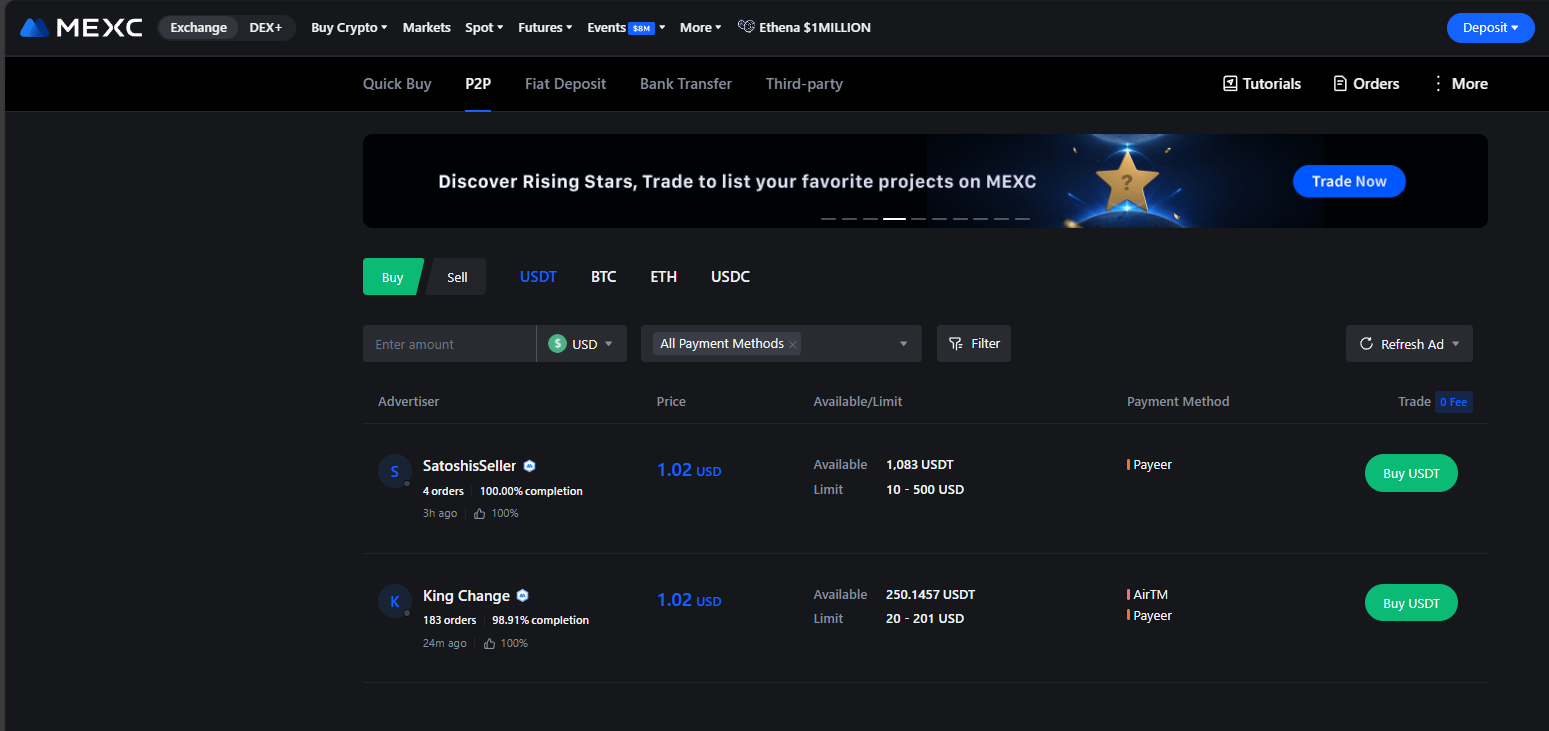Jump to the first banner carousel slide
The height and width of the screenshot is (731, 1549).
coord(828,218)
